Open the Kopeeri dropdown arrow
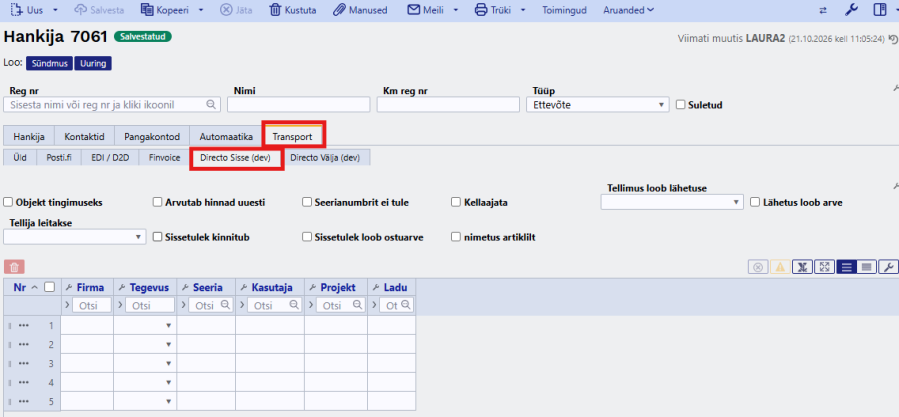The image size is (899, 417). coord(201,10)
